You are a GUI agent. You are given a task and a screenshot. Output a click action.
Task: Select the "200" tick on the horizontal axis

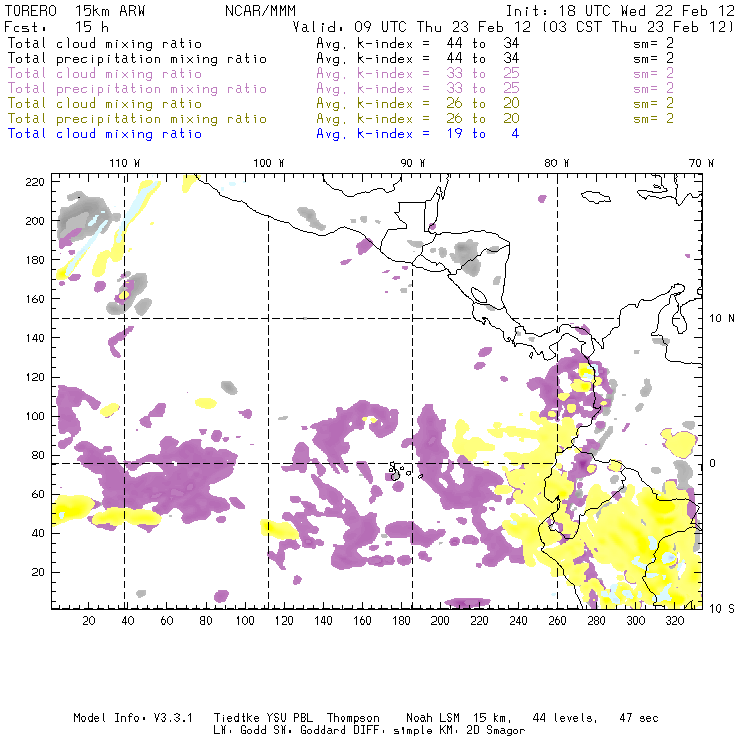(x=440, y=621)
